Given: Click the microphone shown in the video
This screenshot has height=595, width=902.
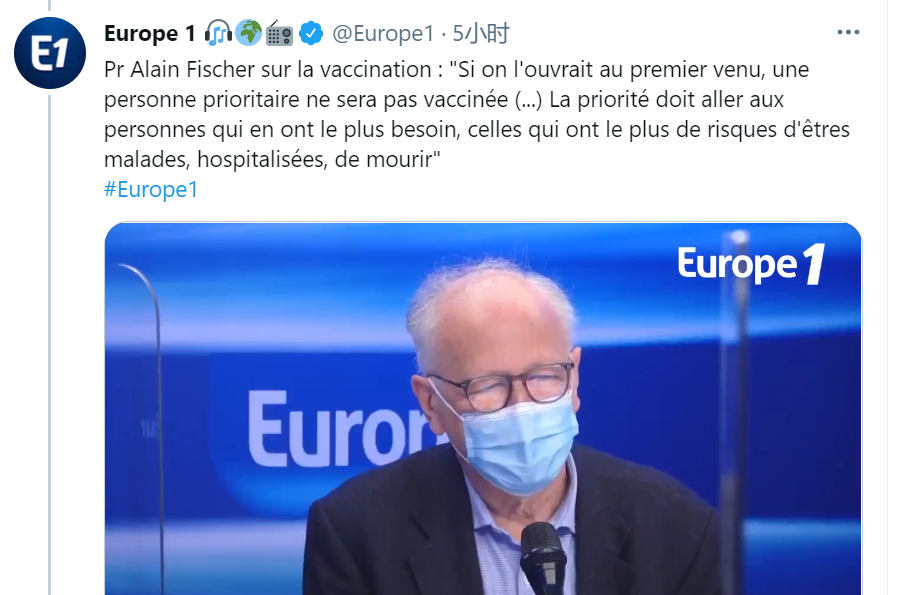Looking at the screenshot, I should click(x=543, y=558).
